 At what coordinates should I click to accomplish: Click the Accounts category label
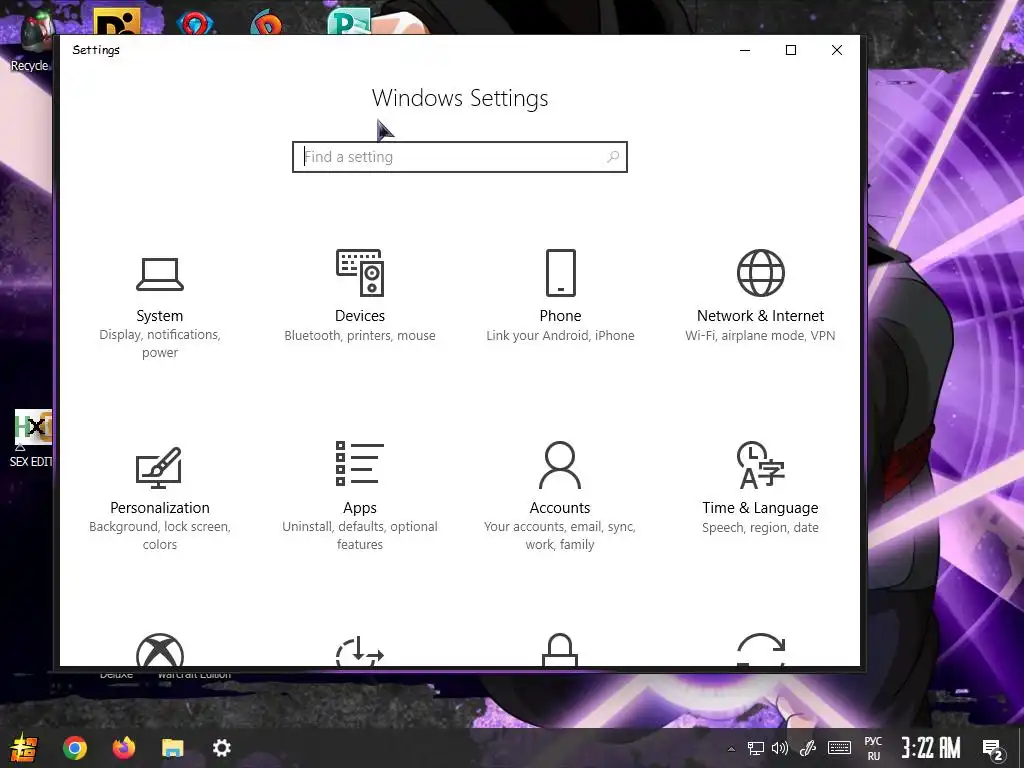560,508
